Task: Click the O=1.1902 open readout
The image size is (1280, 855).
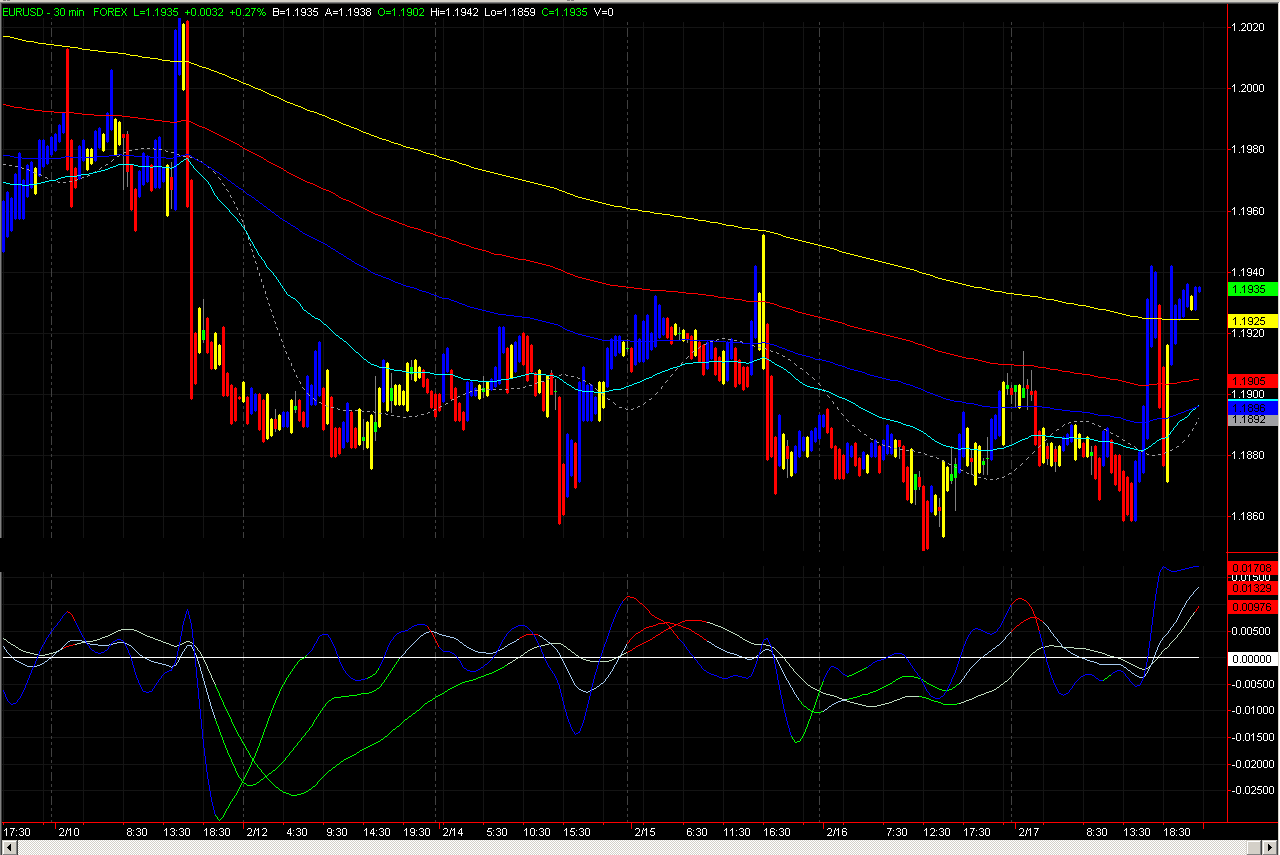Action: [402, 12]
